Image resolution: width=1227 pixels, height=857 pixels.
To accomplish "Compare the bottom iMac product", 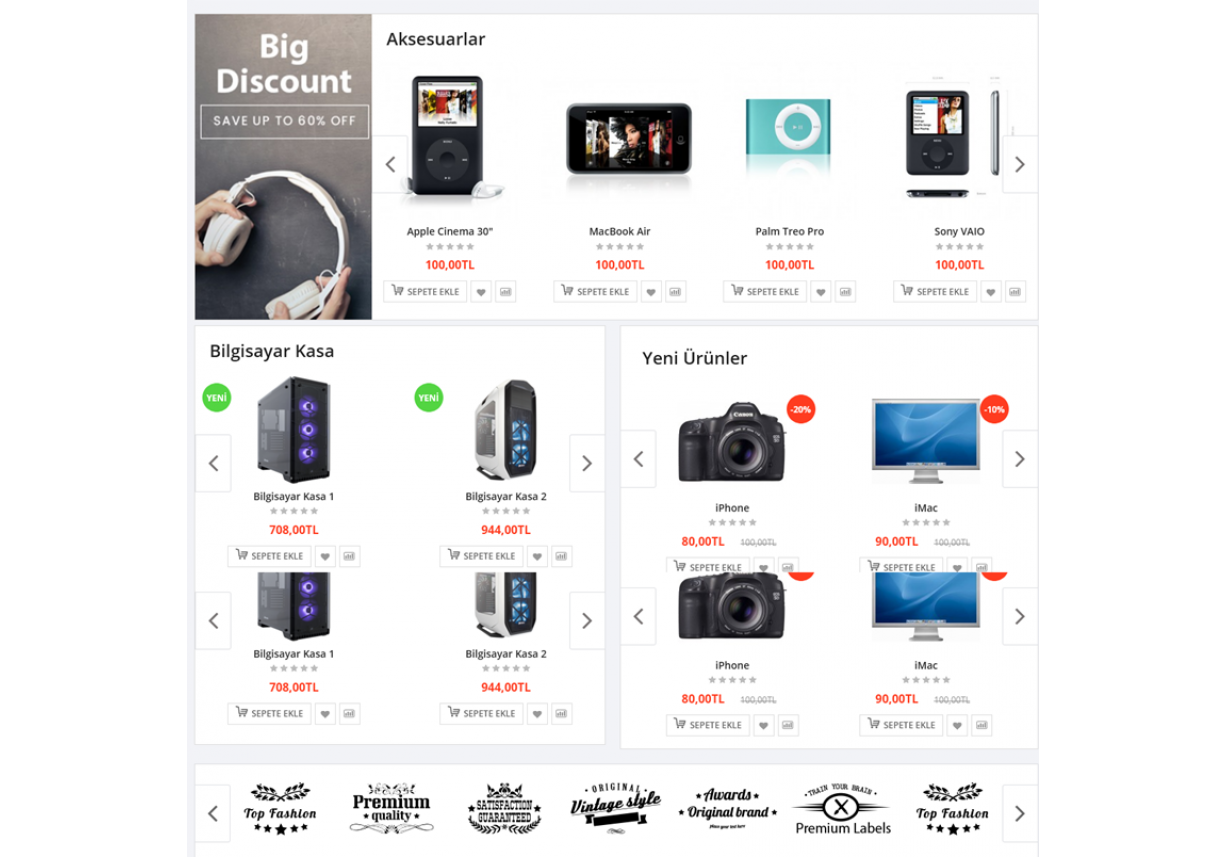I will [x=982, y=725].
